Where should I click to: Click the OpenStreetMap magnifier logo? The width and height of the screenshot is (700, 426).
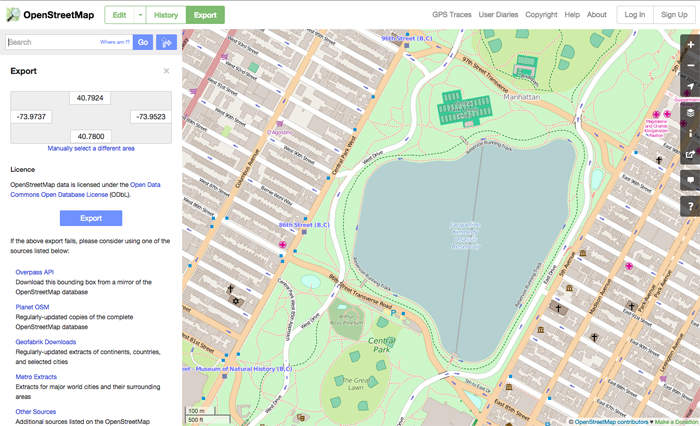click(x=12, y=15)
